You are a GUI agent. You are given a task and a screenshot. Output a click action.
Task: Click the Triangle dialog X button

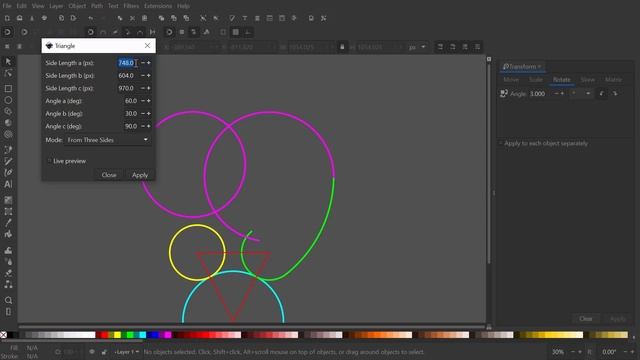[x=147, y=46]
